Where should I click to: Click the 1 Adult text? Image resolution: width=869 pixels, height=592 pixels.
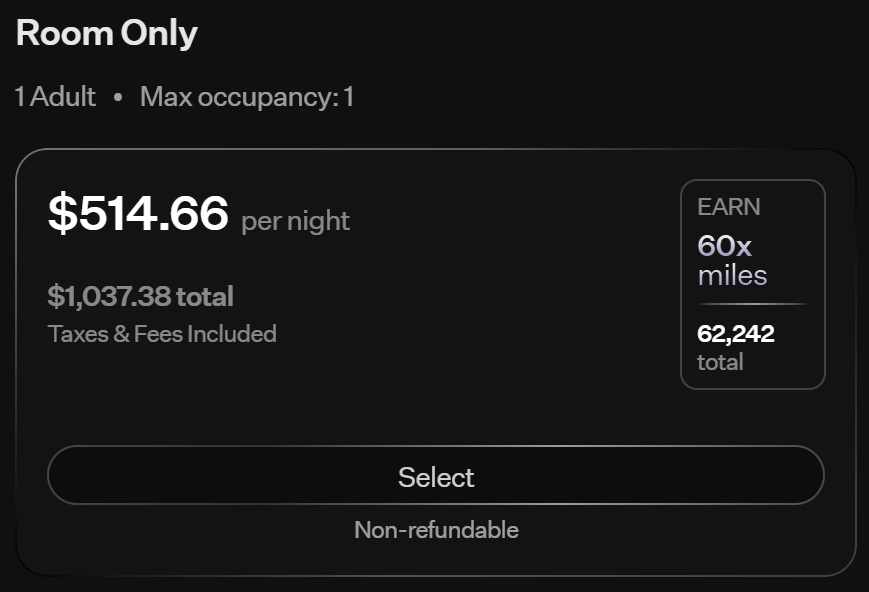(55, 97)
